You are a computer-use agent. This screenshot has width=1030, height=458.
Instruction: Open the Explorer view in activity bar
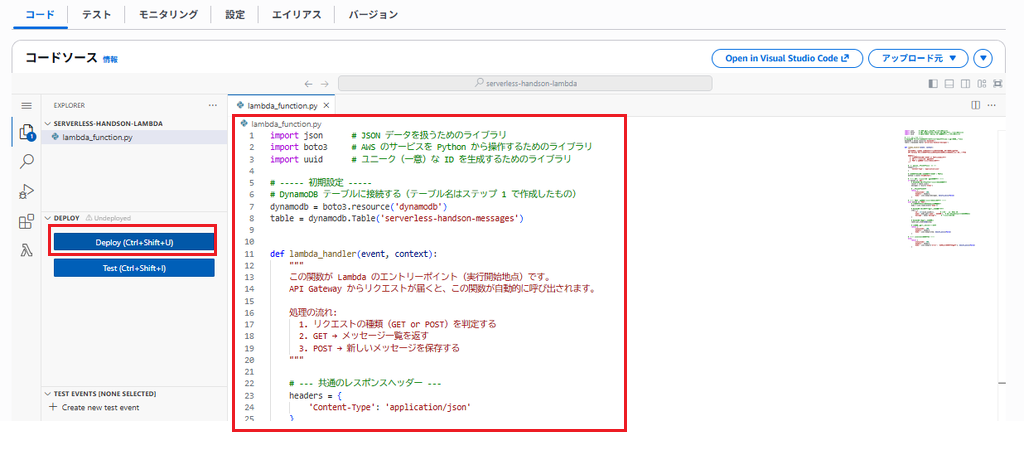coord(26,132)
